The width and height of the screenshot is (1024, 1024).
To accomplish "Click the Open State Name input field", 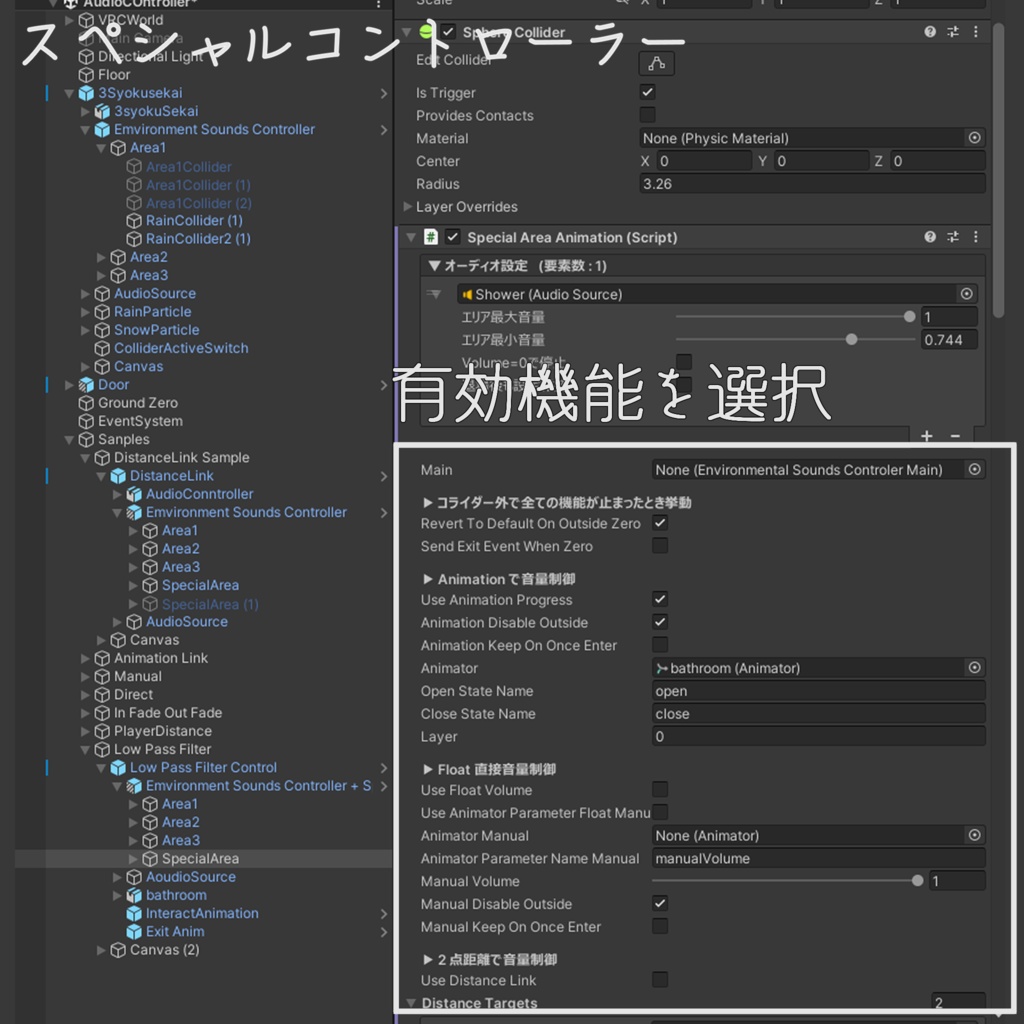I will click(x=818, y=690).
